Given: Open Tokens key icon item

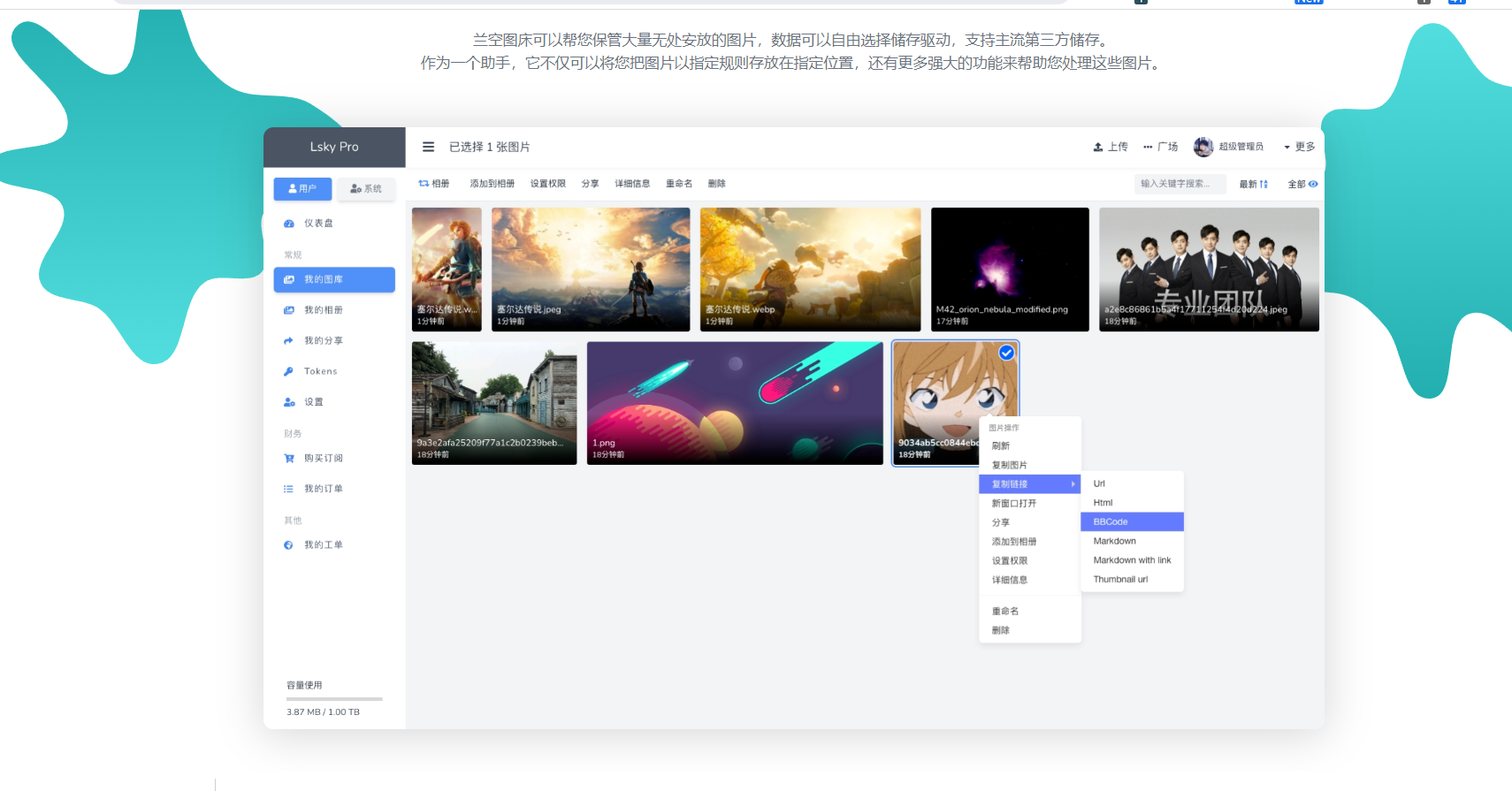Looking at the screenshot, I should point(289,372).
